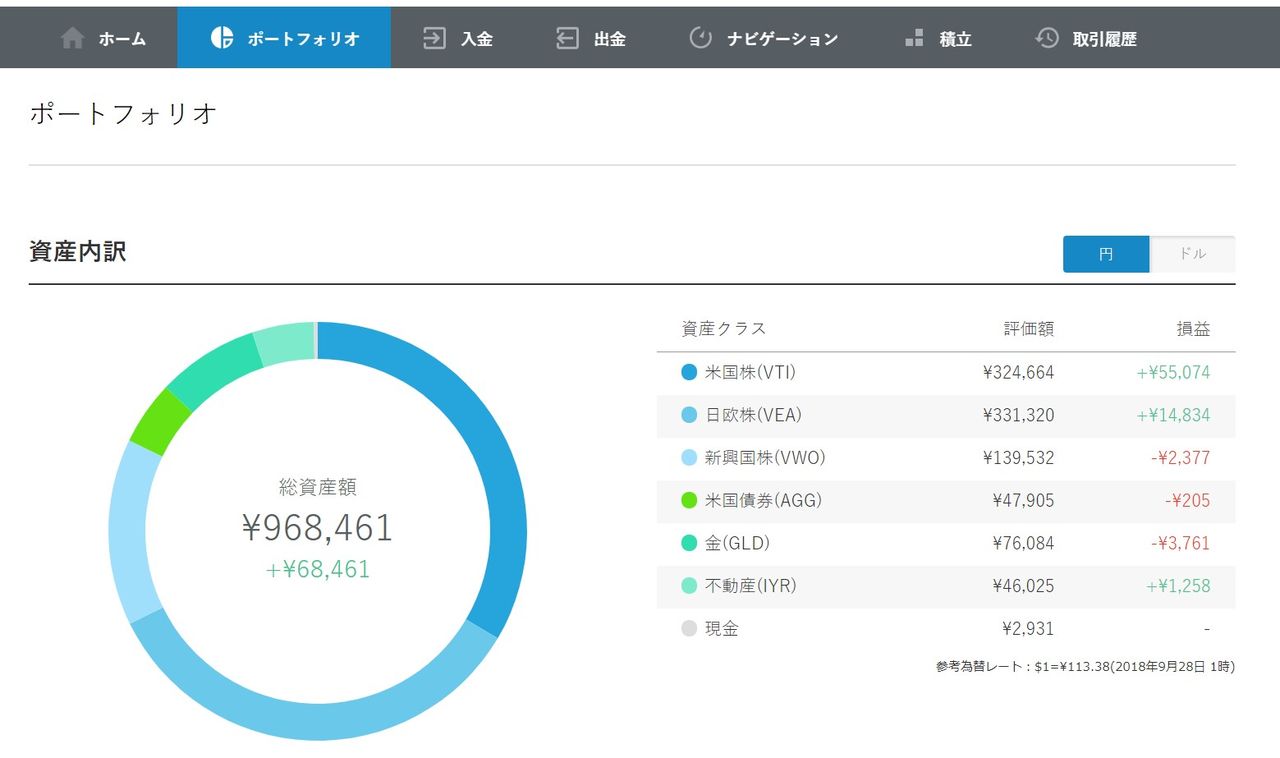Click the 損益 column header

(1193, 329)
